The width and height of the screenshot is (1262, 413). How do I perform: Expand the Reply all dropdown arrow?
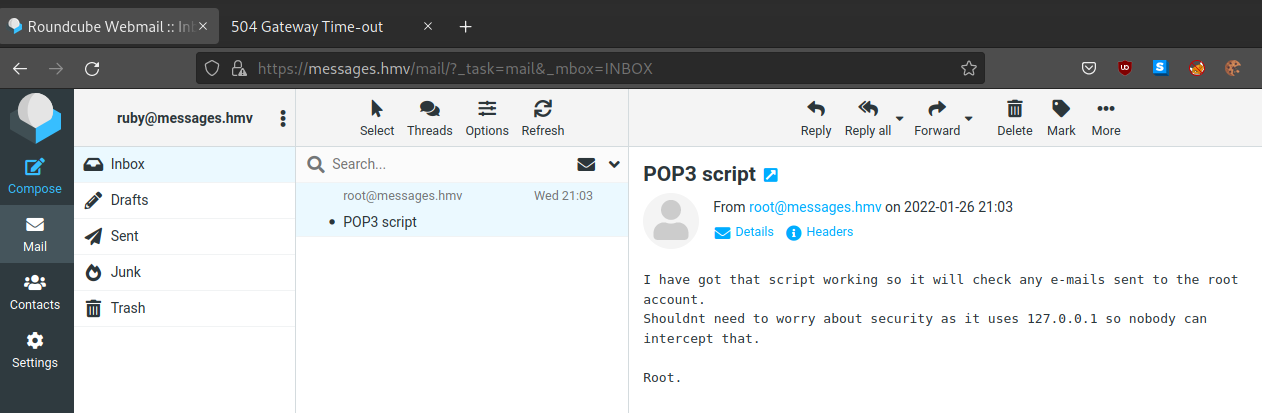(x=900, y=118)
